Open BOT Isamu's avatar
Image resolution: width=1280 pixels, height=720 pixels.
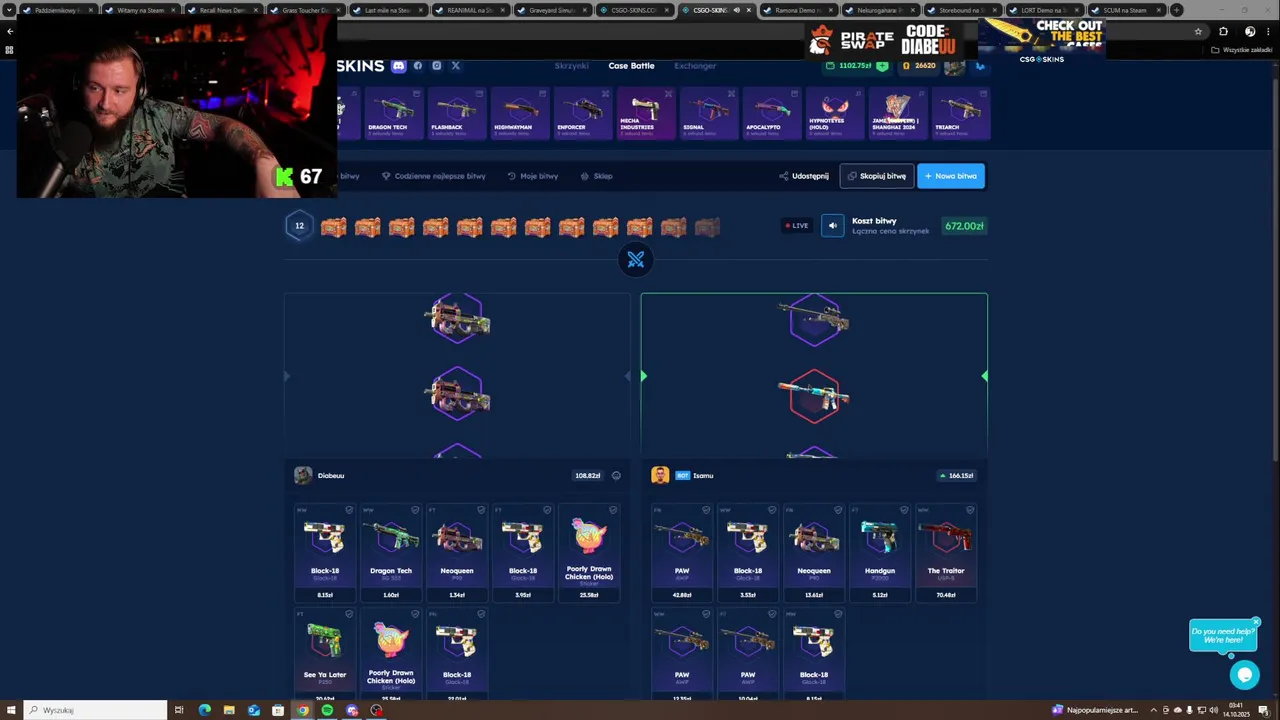pos(660,475)
